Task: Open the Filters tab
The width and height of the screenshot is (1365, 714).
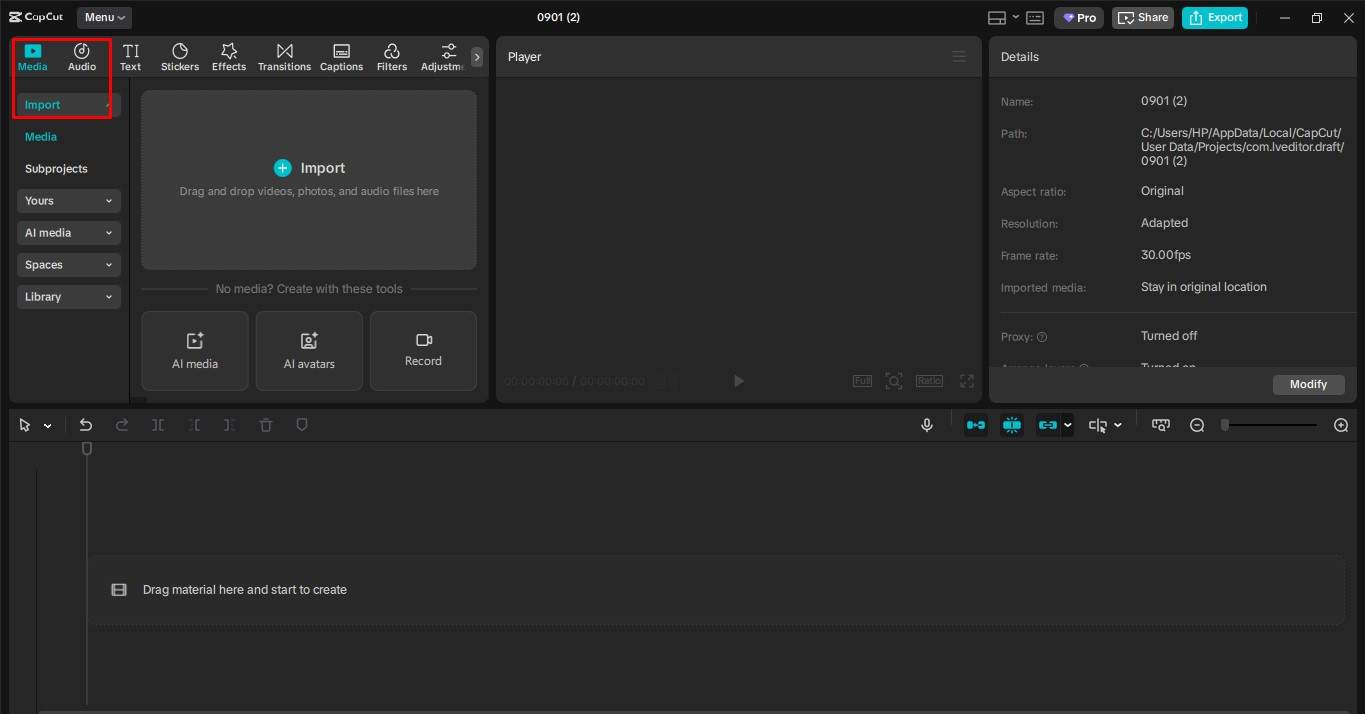Action: (x=392, y=57)
